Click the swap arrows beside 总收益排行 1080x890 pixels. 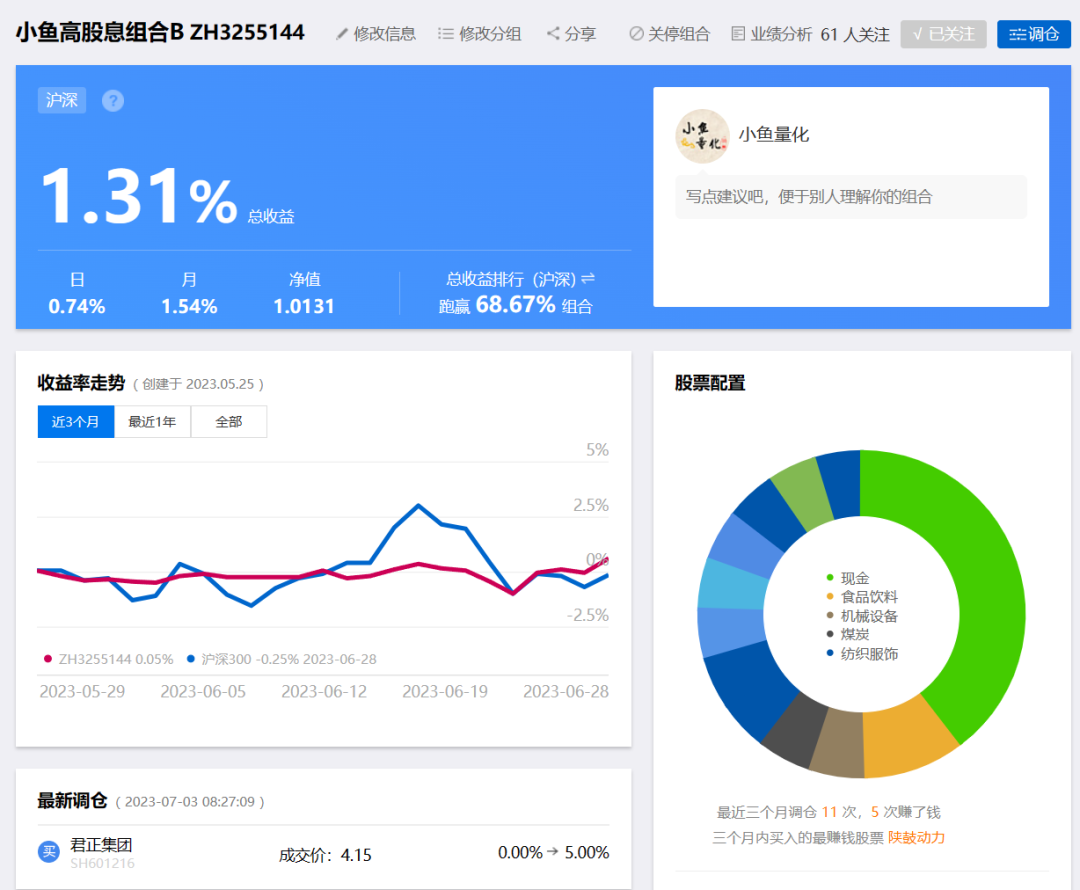588,279
